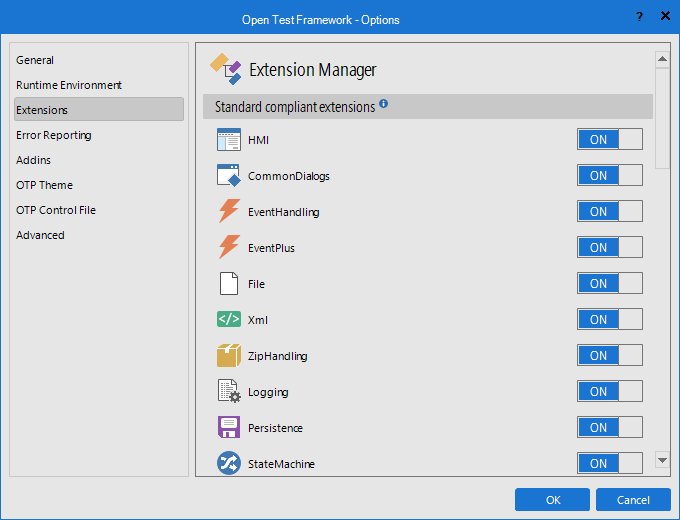Image resolution: width=680 pixels, height=520 pixels.
Task: Click the File extension page icon
Action: pyautogui.click(x=229, y=284)
